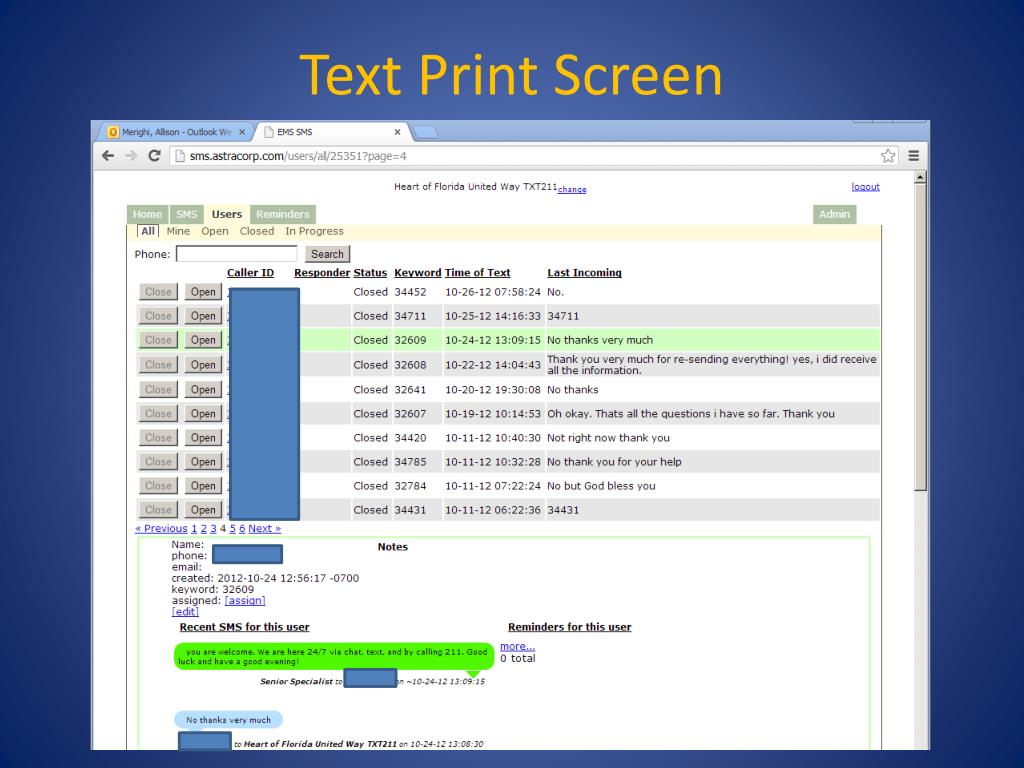Close the EMS SMS tab
Viewport: 1024px width, 768px height.
(397, 132)
